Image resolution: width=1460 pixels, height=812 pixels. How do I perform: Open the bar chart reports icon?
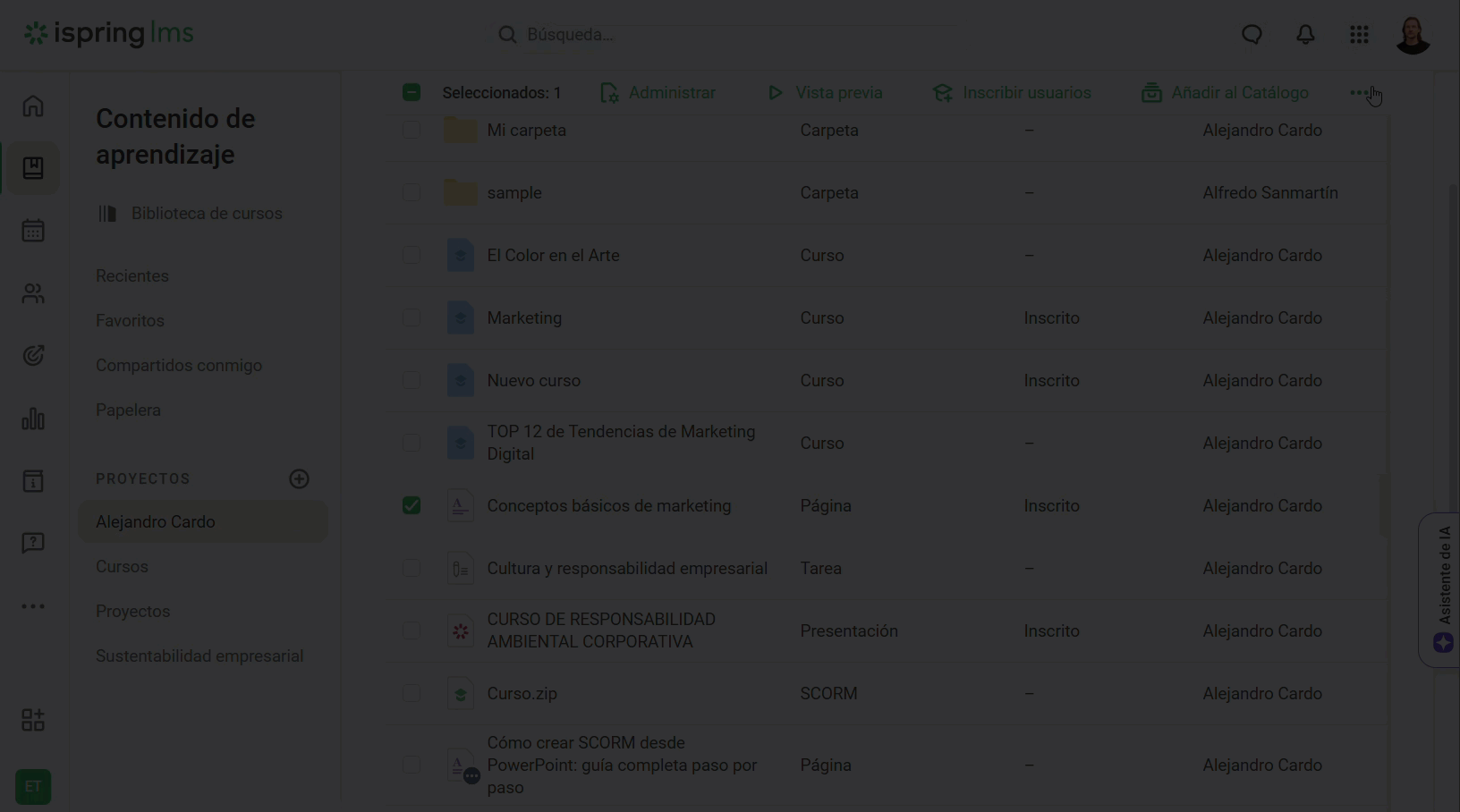coord(33,419)
